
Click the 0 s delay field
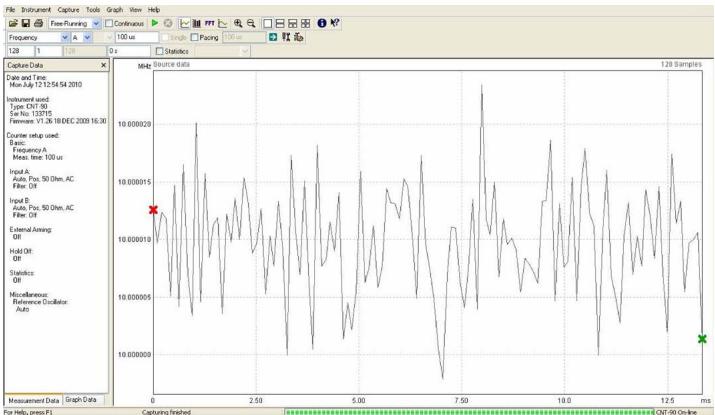coord(129,51)
